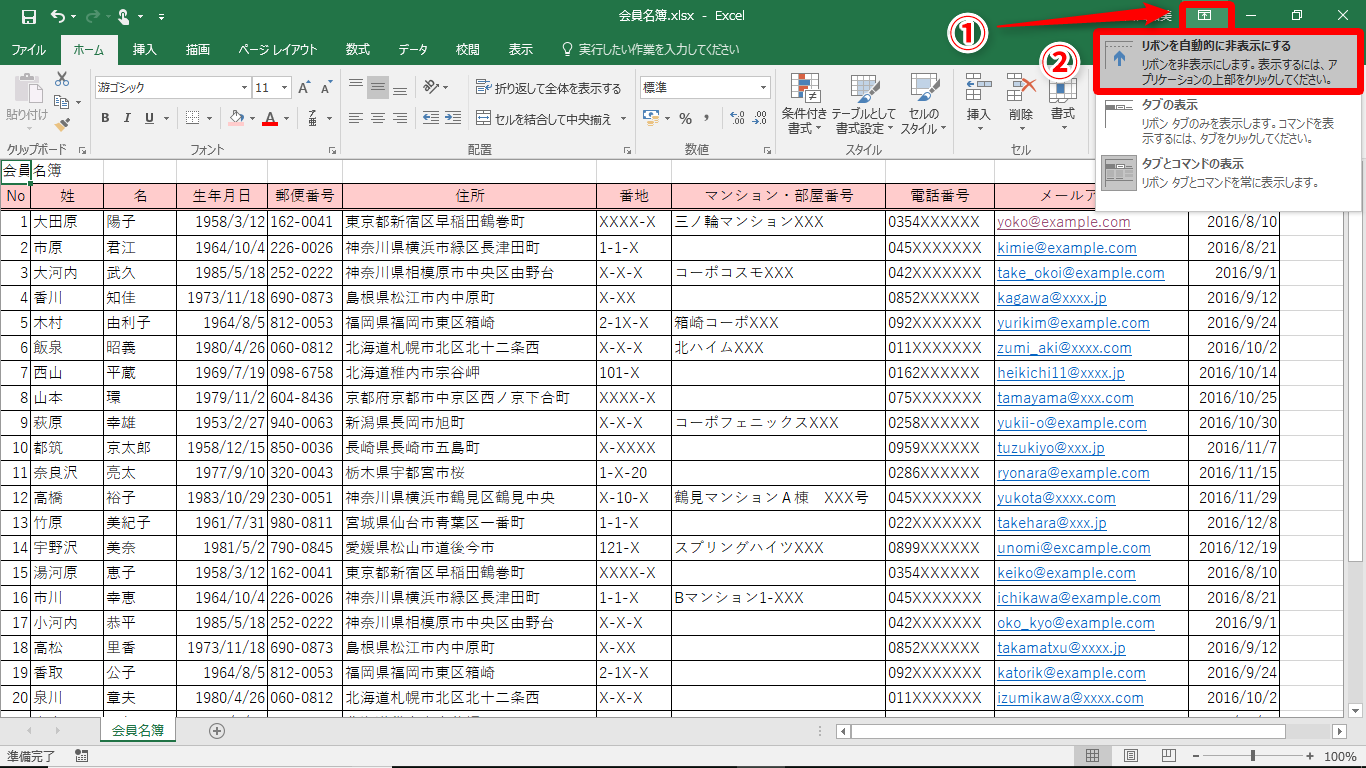Increase decimal places

736,118
